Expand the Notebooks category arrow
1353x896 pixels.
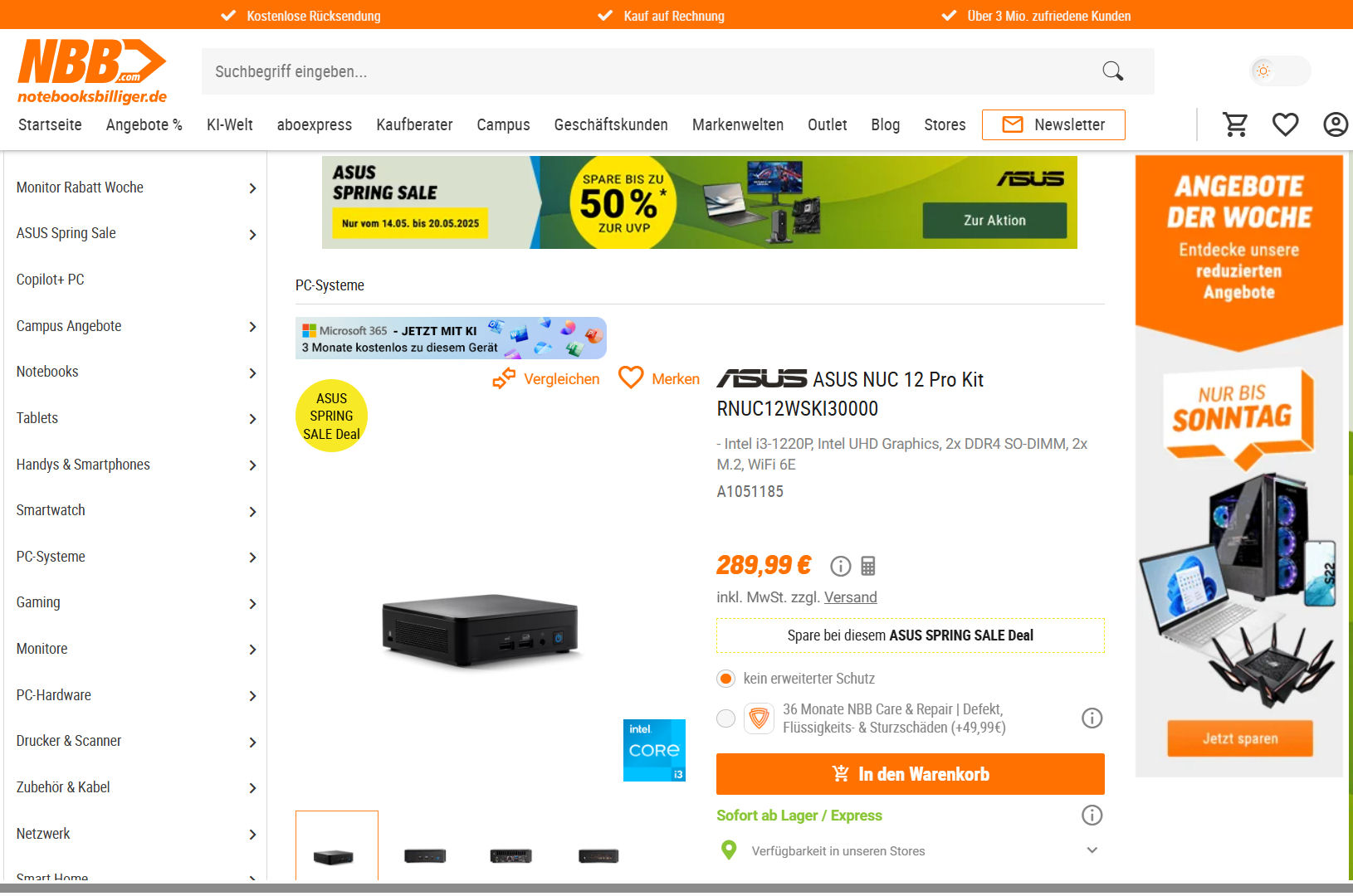[x=252, y=373]
